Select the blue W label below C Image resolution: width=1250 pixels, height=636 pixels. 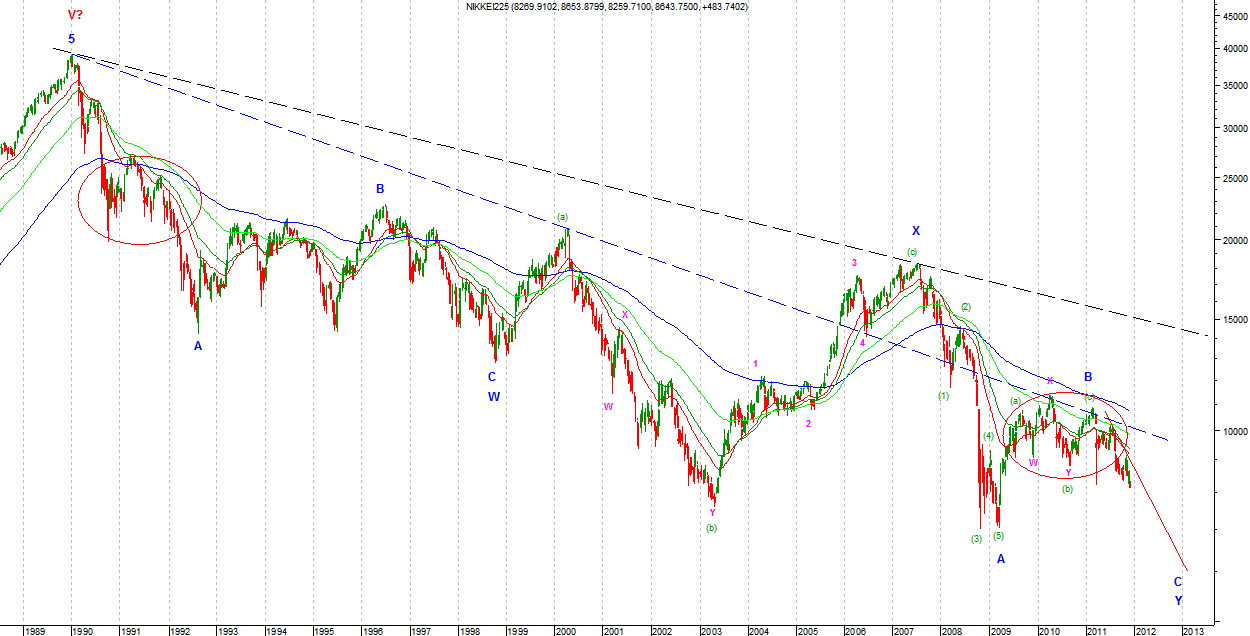(493, 396)
